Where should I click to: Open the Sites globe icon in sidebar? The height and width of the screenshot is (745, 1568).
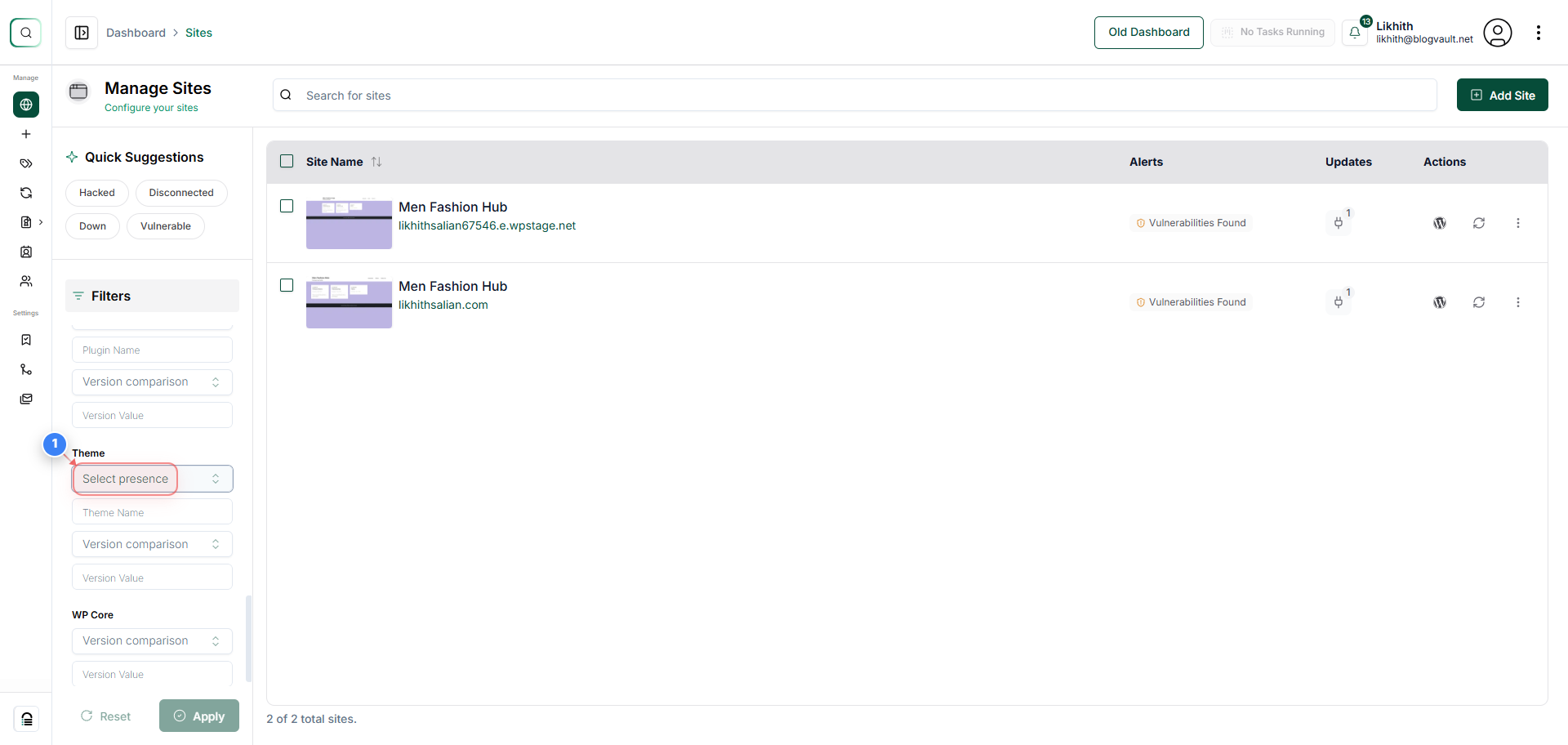click(26, 105)
